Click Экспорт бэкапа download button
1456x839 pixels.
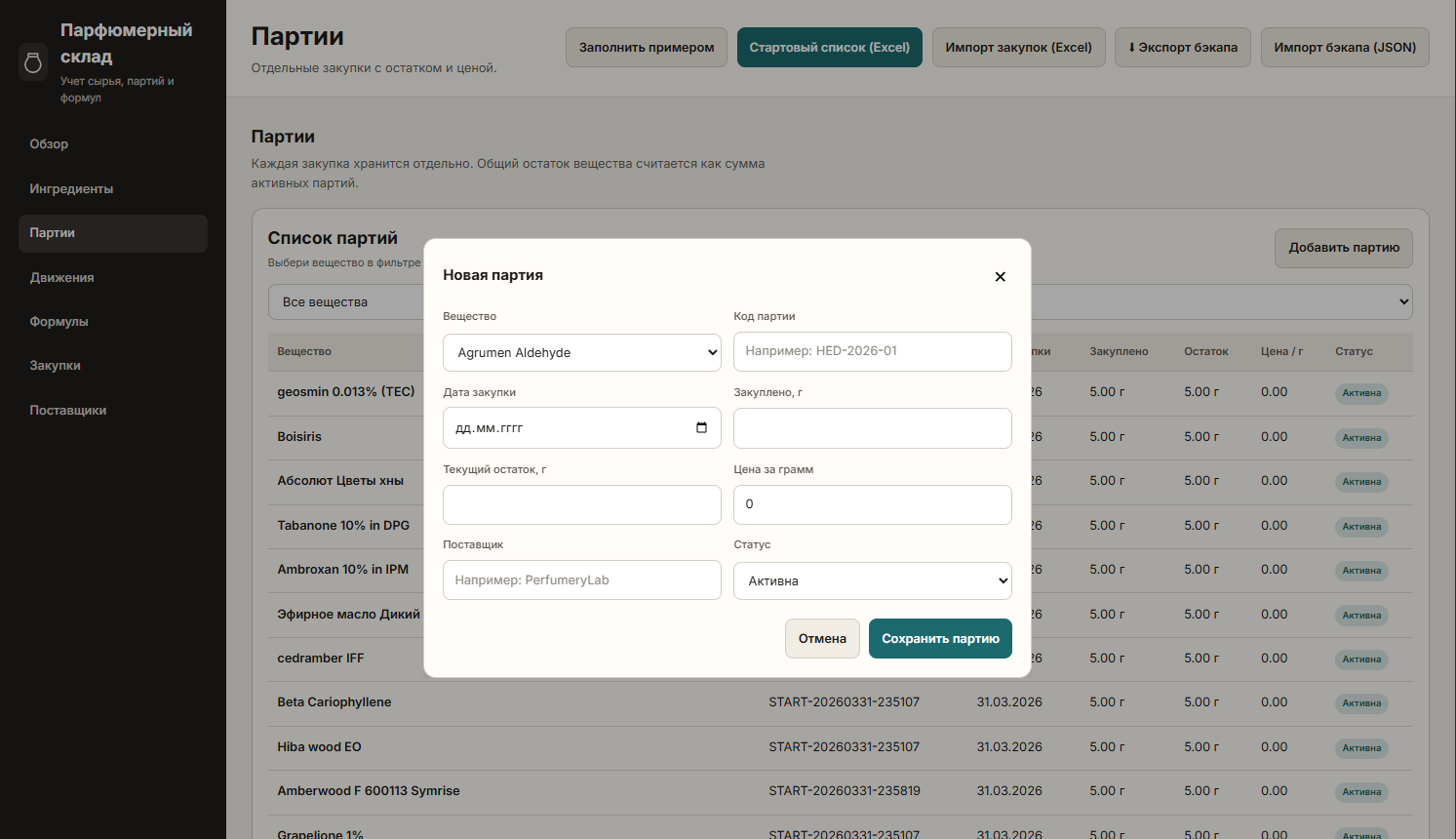point(1182,48)
